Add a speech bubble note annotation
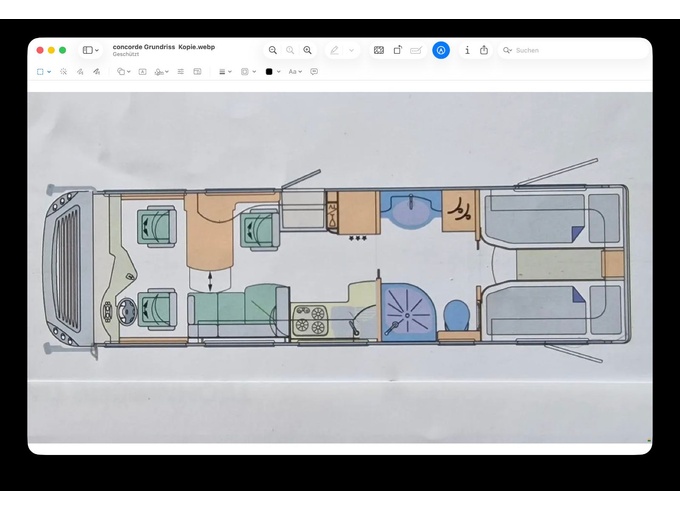Viewport: 680px width, 510px height. pyautogui.click(x=314, y=72)
